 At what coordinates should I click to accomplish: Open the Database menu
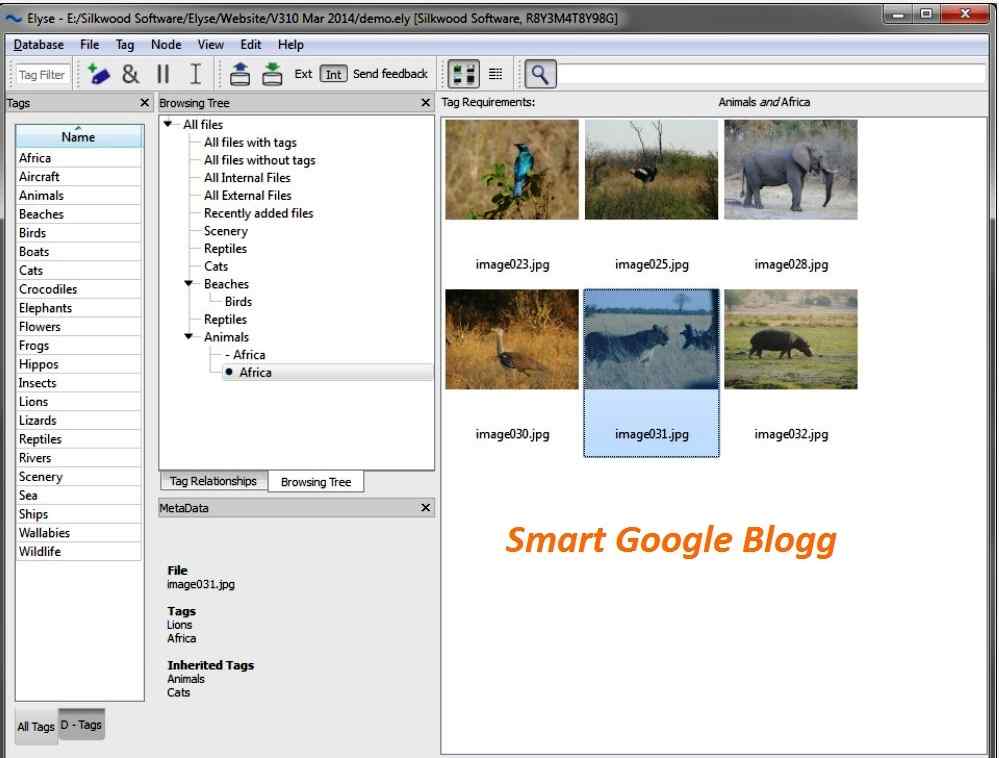click(x=38, y=44)
